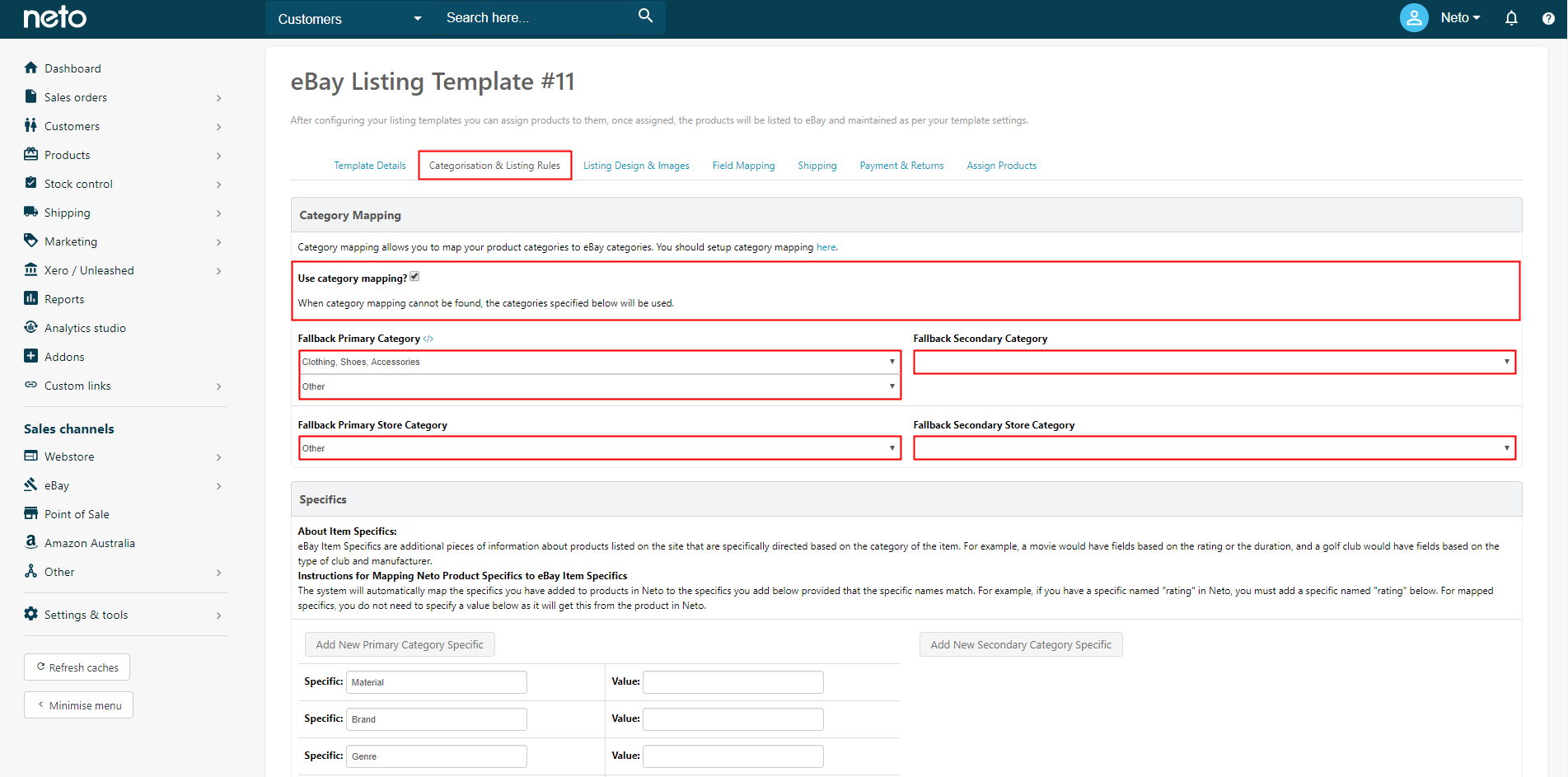Switch to the Payment & Returns tab
1568x777 pixels.
901,166
